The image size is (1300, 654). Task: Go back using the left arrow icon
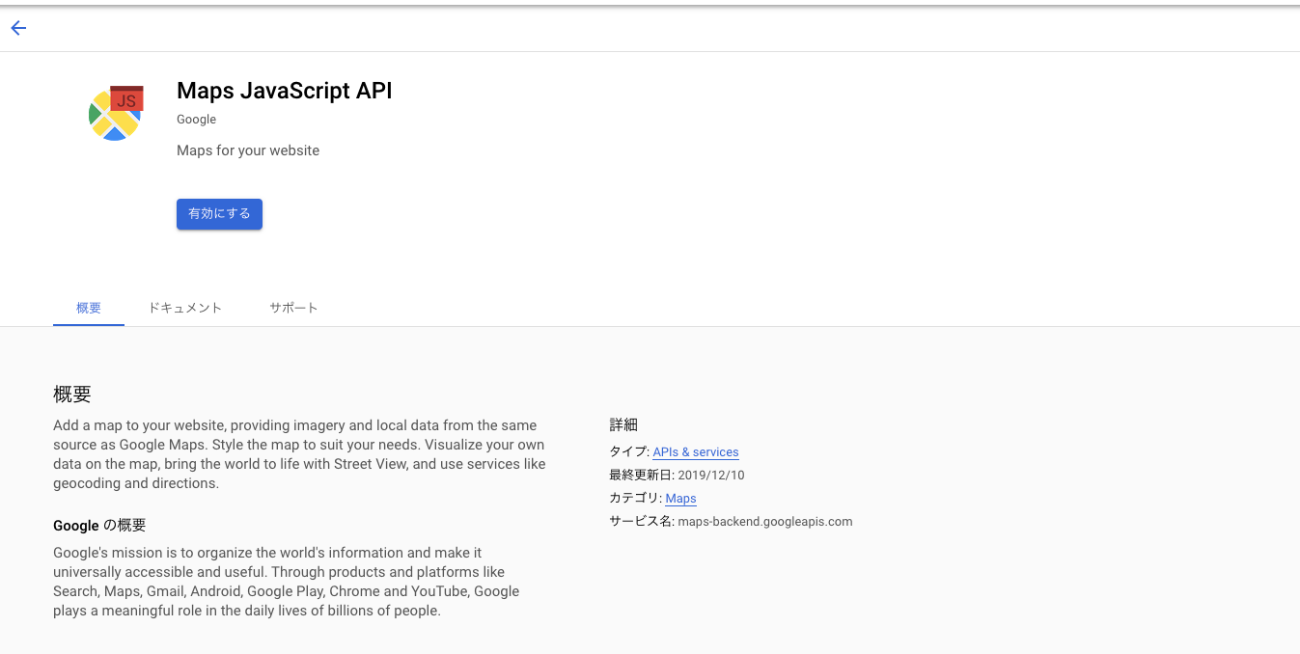coord(18,28)
